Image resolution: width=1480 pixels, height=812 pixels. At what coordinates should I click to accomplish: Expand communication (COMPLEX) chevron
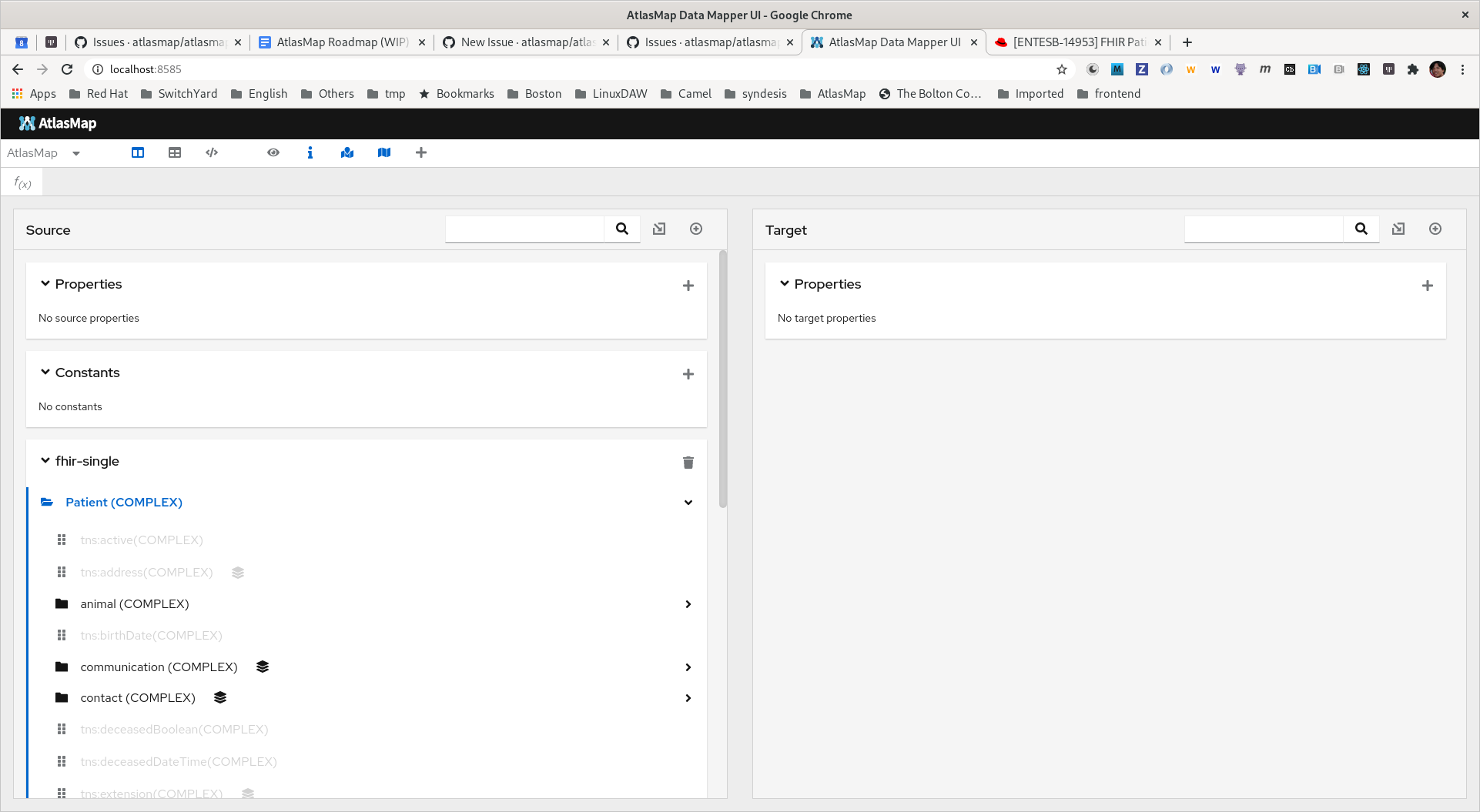click(x=688, y=667)
